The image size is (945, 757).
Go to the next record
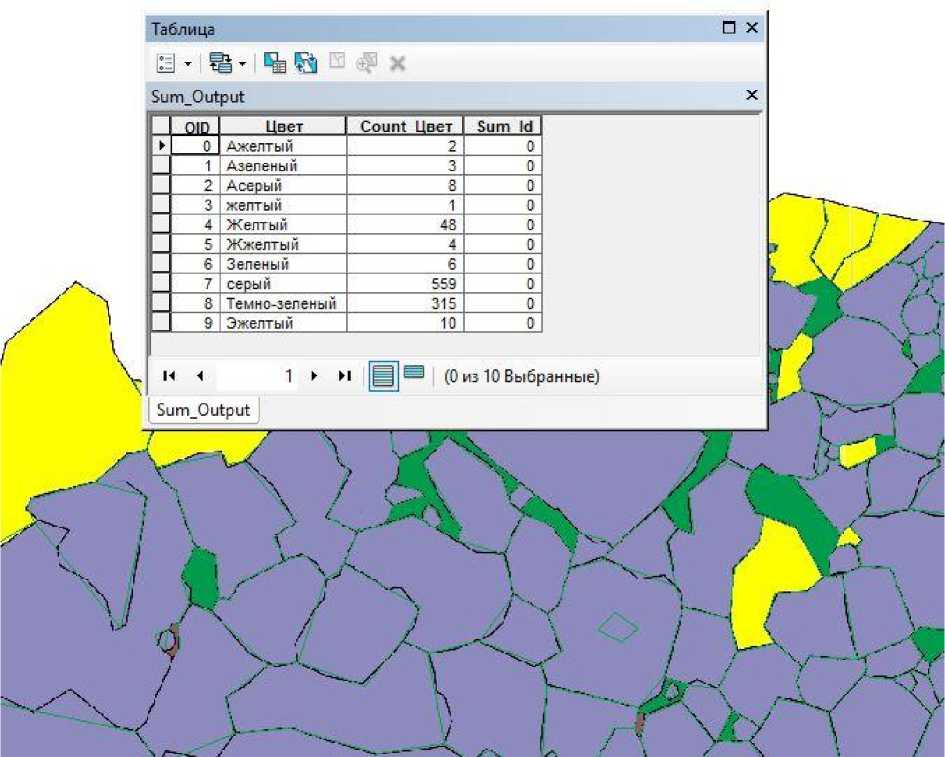[x=314, y=376]
